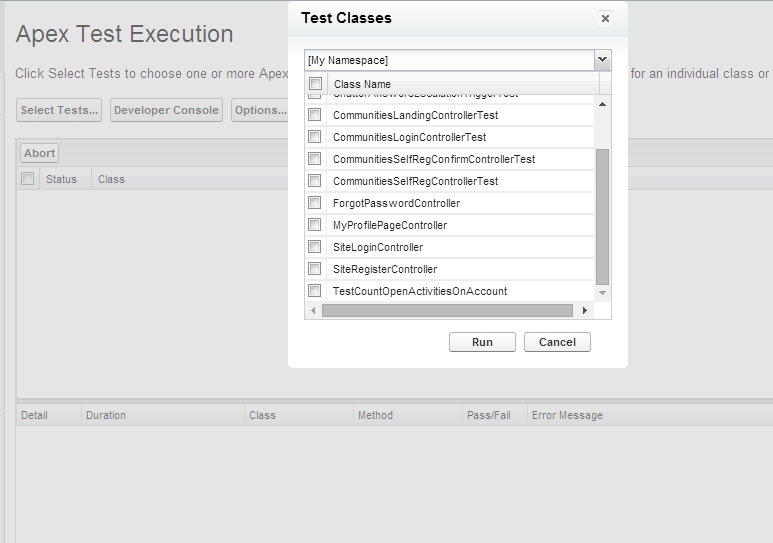Check CommunitiesLandingControllerTest checkbox
This screenshot has height=543, width=773.
[x=315, y=115]
